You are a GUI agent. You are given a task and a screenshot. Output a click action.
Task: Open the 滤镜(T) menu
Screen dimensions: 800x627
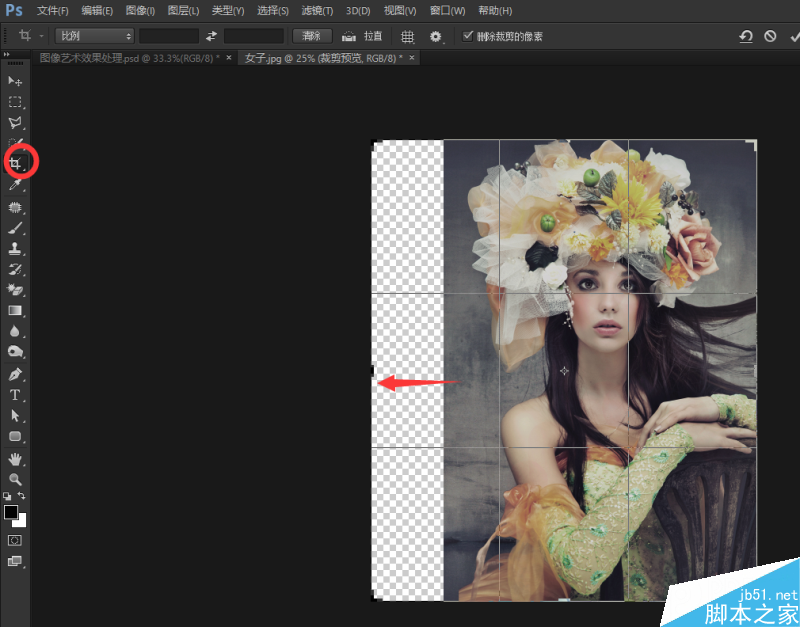coord(317,11)
